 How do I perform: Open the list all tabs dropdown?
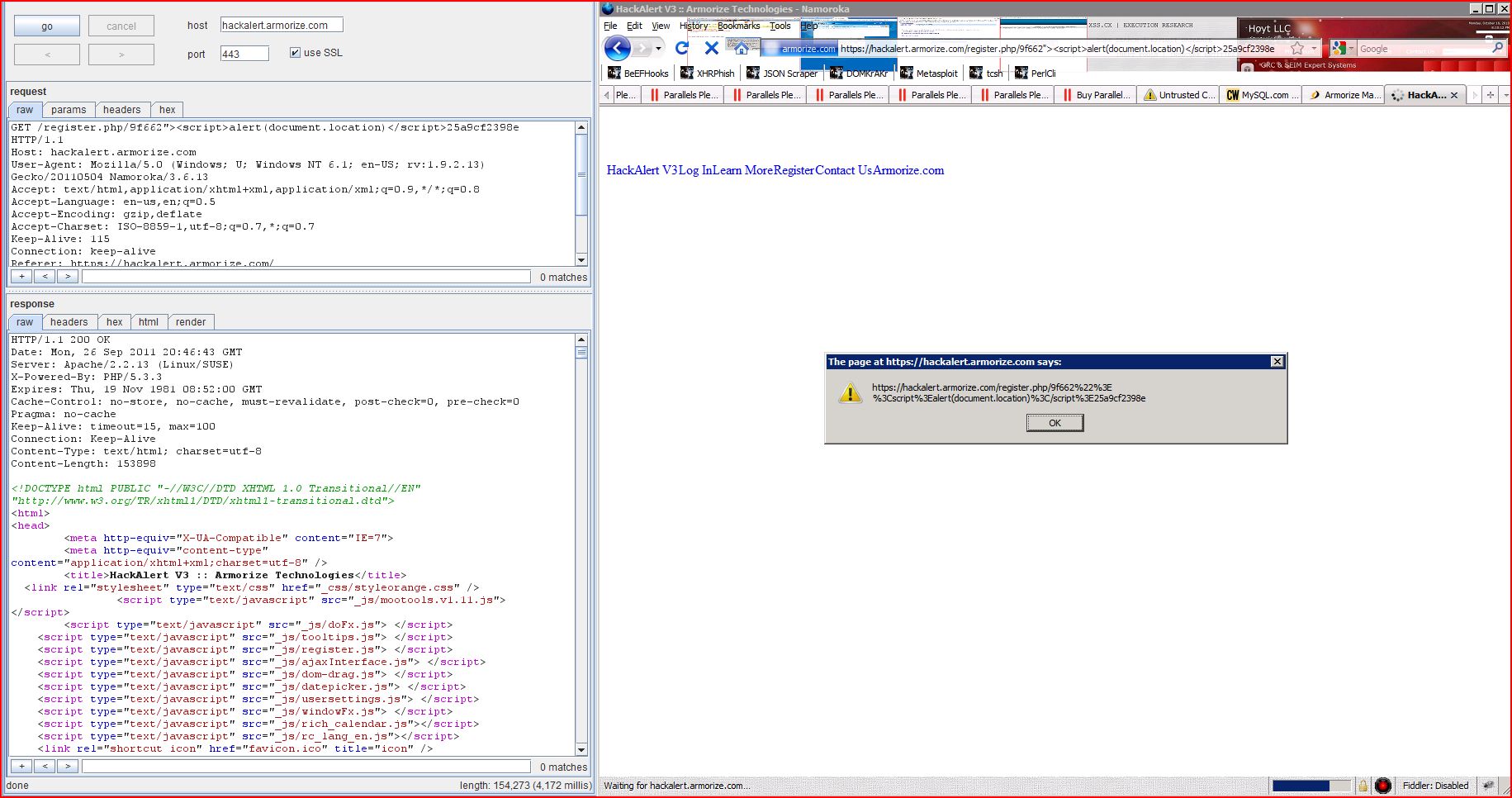click(1505, 95)
